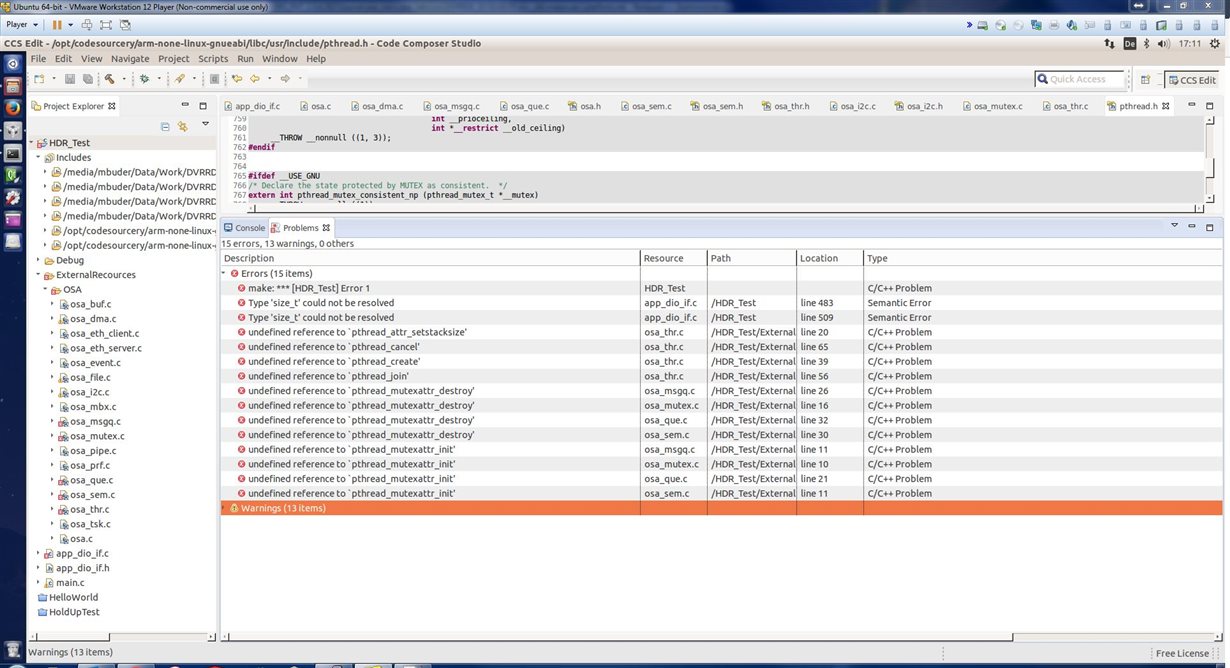Click the Free License status text
The image size is (1230, 668).
pyautogui.click(x=1185, y=652)
